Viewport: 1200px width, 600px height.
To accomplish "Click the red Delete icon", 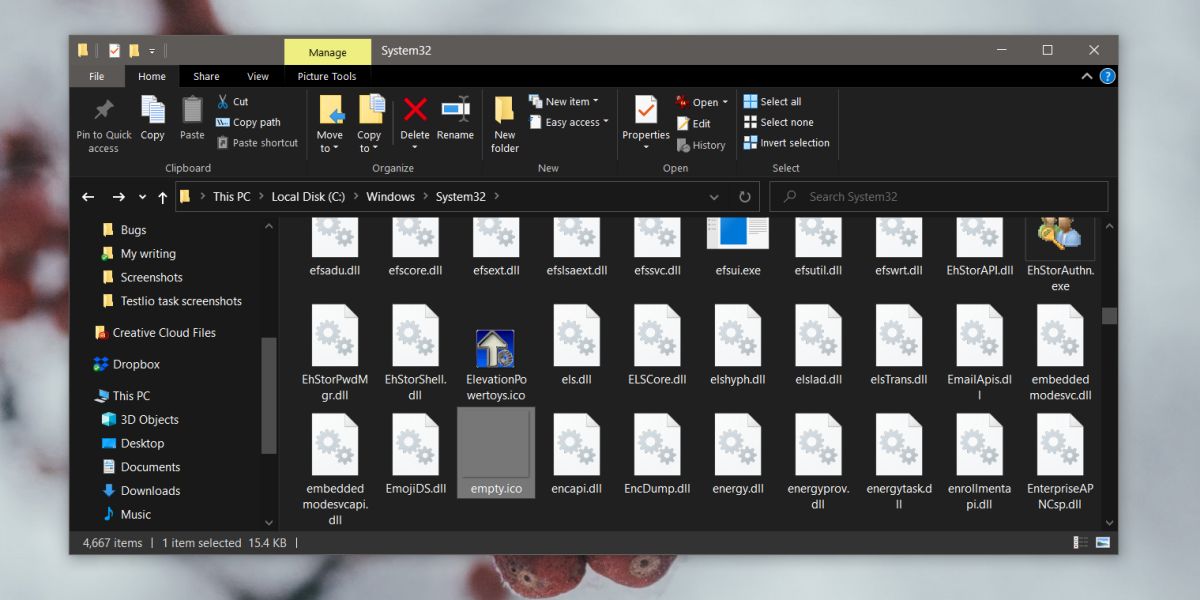I will (x=415, y=109).
